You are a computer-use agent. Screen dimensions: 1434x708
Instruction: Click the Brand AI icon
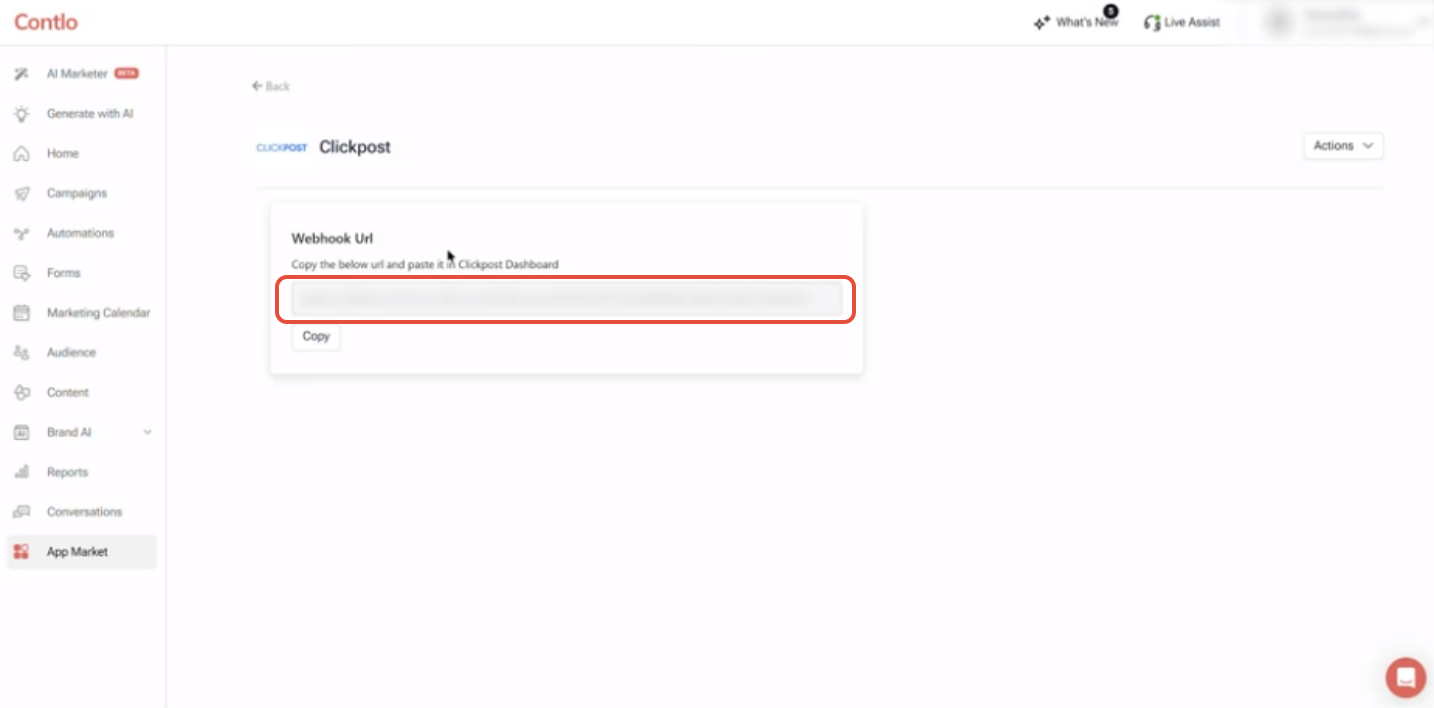click(21, 432)
